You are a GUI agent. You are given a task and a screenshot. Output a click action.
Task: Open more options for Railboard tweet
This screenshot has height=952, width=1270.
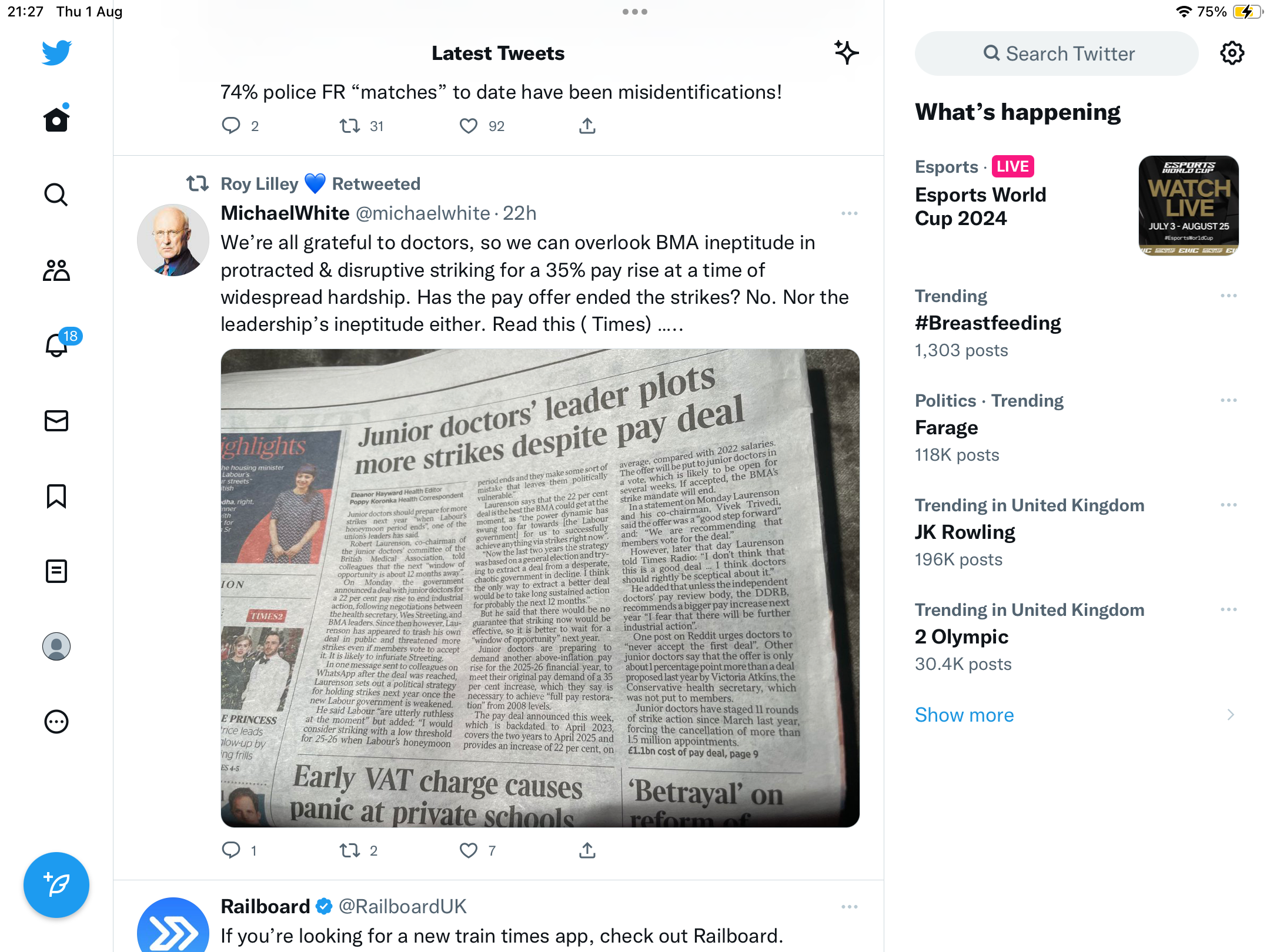point(850,907)
